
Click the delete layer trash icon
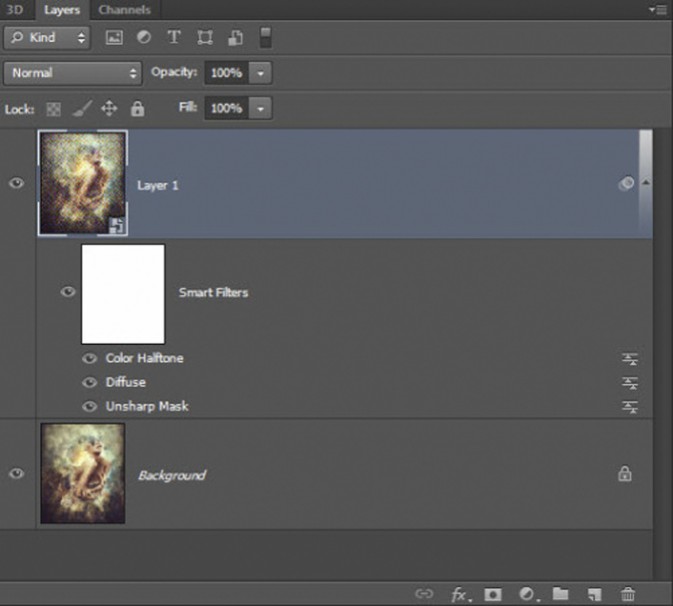(x=628, y=594)
